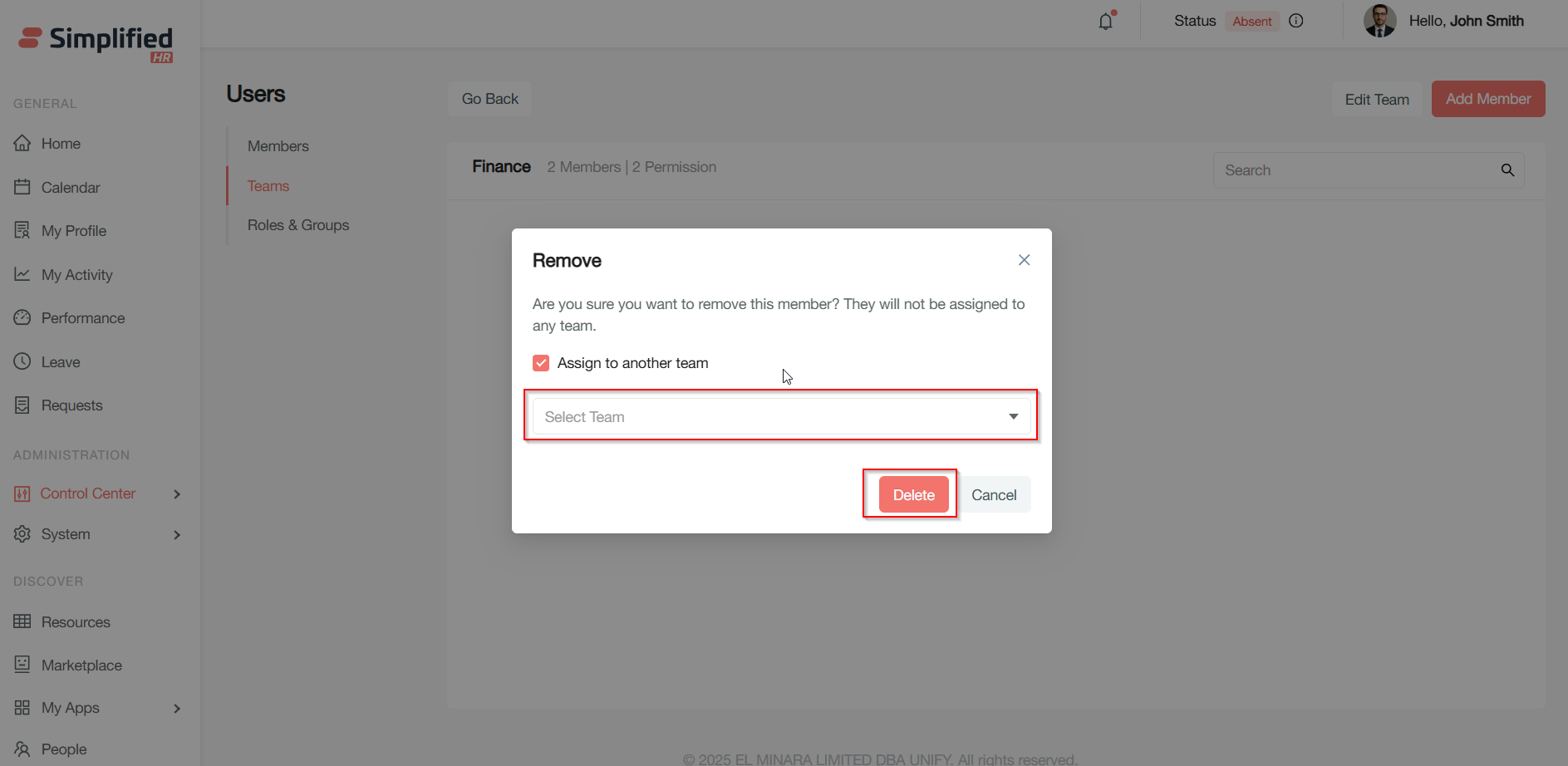Image resolution: width=1568 pixels, height=766 pixels.
Task: Click the Search input field
Action: point(1354,170)
